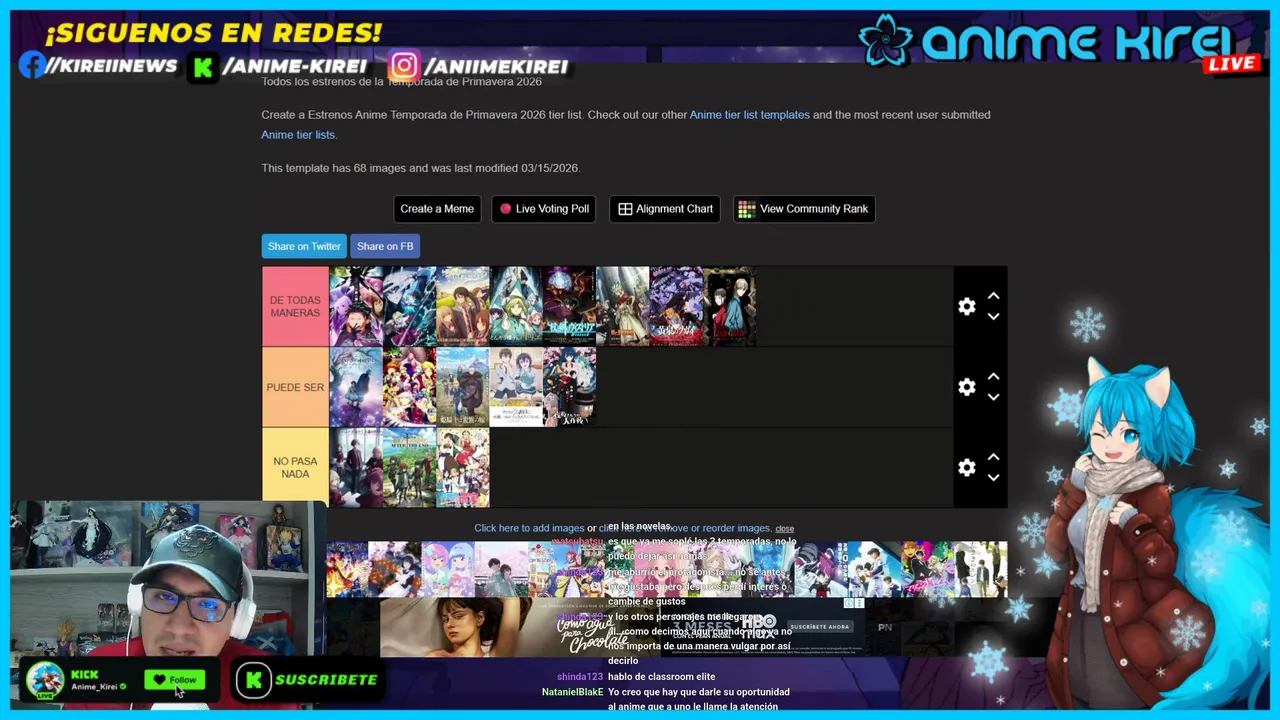Select second poster in PUEDE SER row
This screenshot has height=720, width=1280.
click(409, 387)
